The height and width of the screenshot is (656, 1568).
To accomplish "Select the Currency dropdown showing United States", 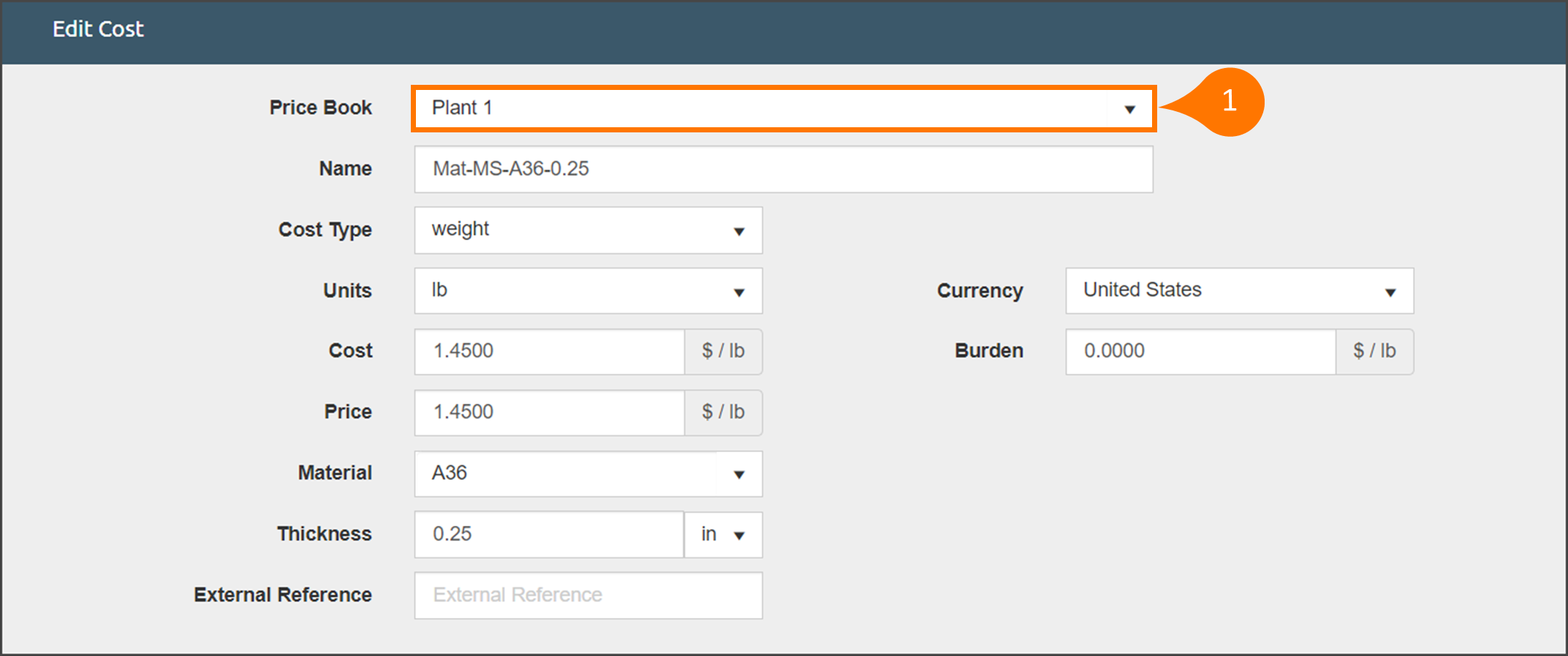I will [1239, 291].
